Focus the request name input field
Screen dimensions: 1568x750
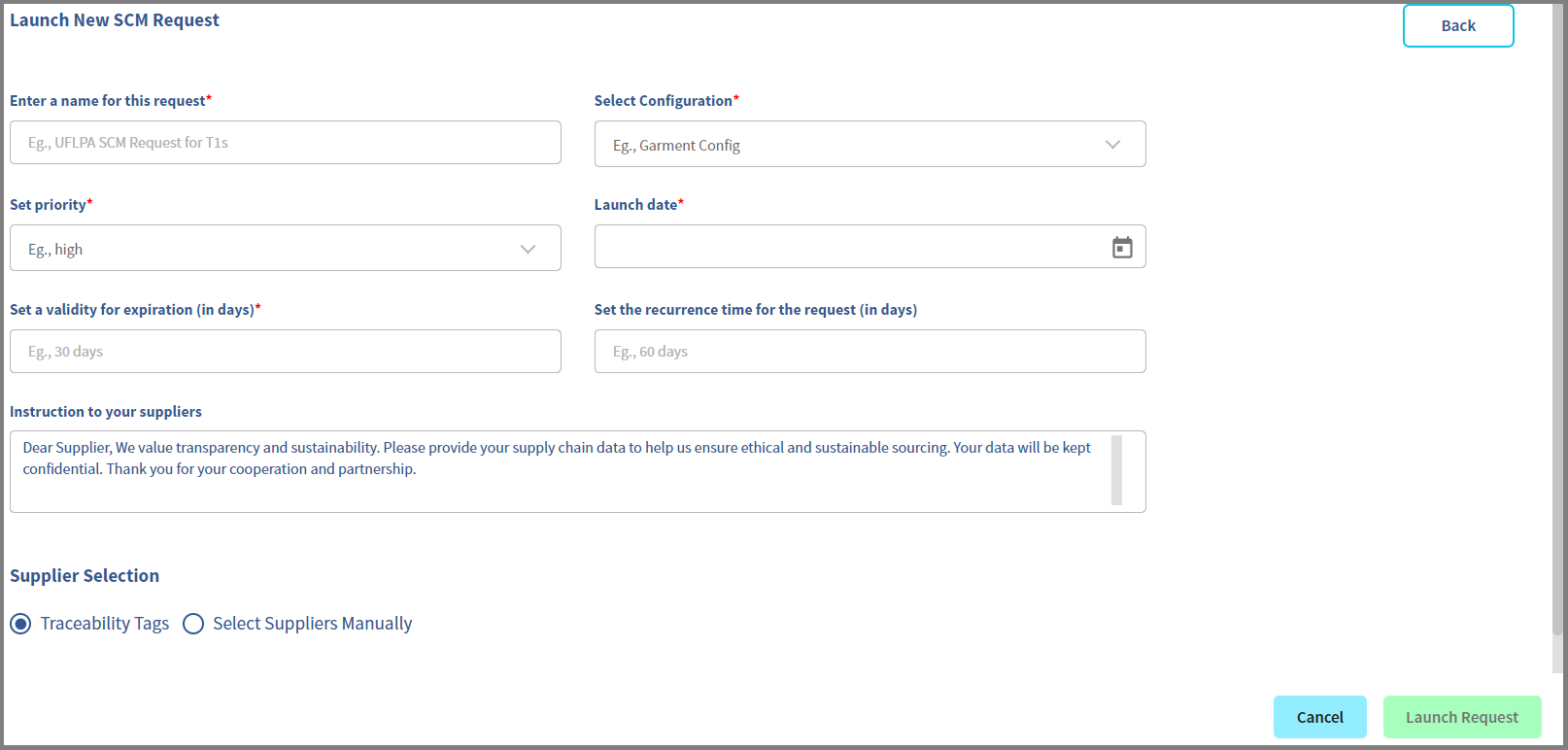pos(286,142)
